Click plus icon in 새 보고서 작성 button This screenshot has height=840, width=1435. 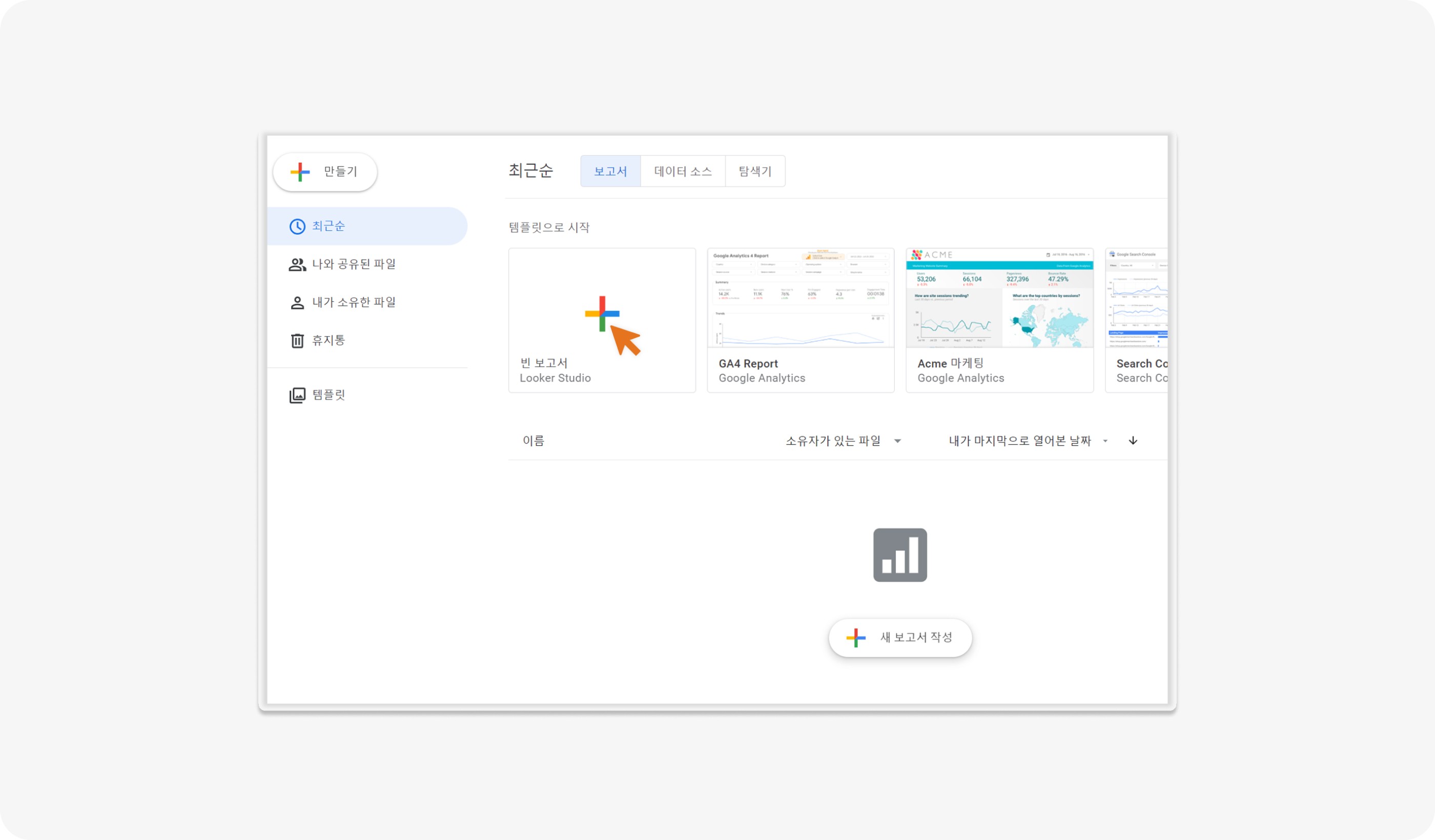pyautogui.click(x=856, y=638)
